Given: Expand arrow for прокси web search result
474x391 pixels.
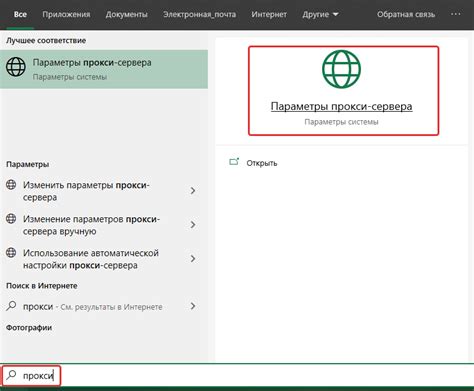Looking at the screenshot, I should pyautogui.click(x=193, y=306).
